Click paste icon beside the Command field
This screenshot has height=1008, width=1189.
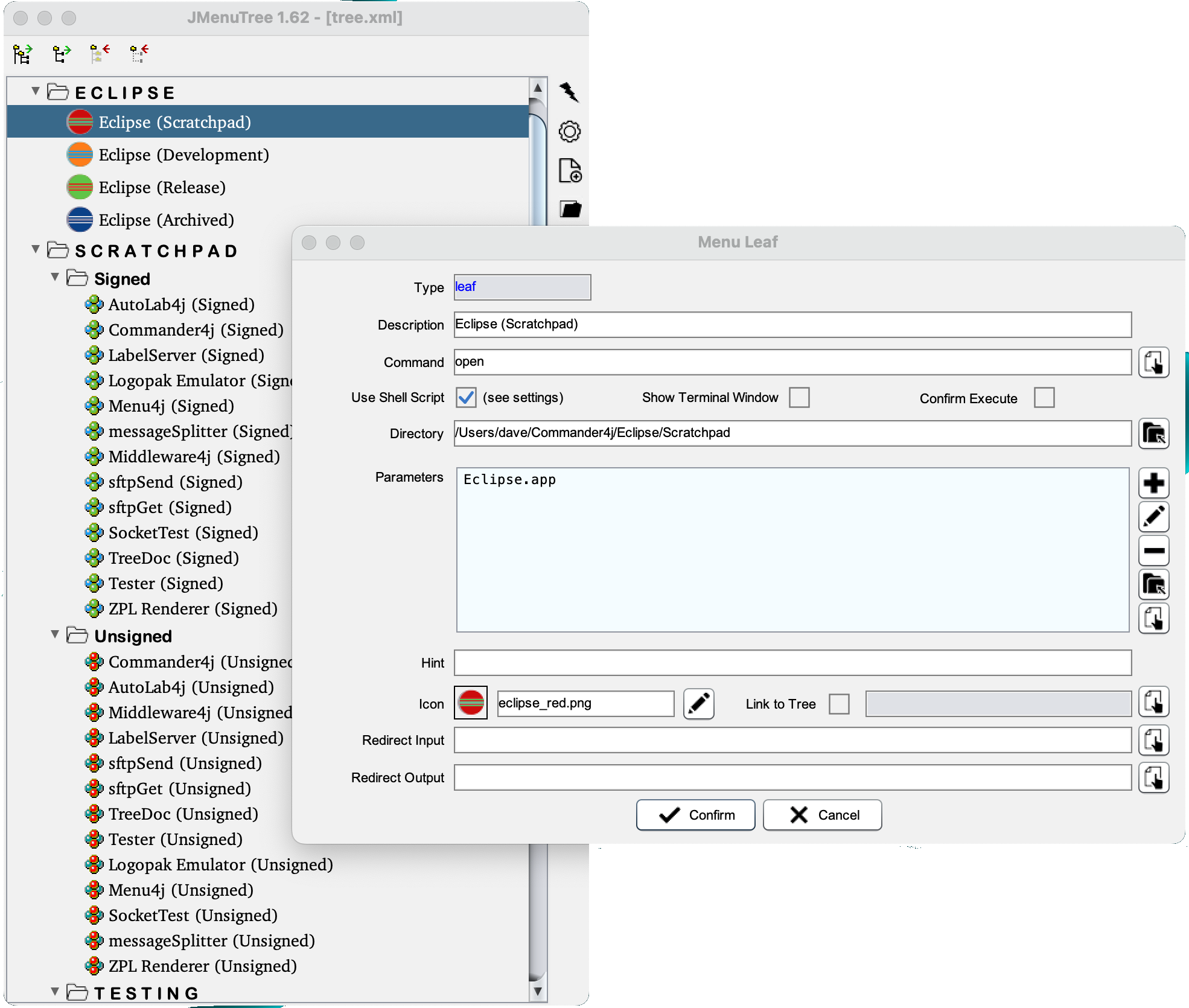(x=1153, y=362)
